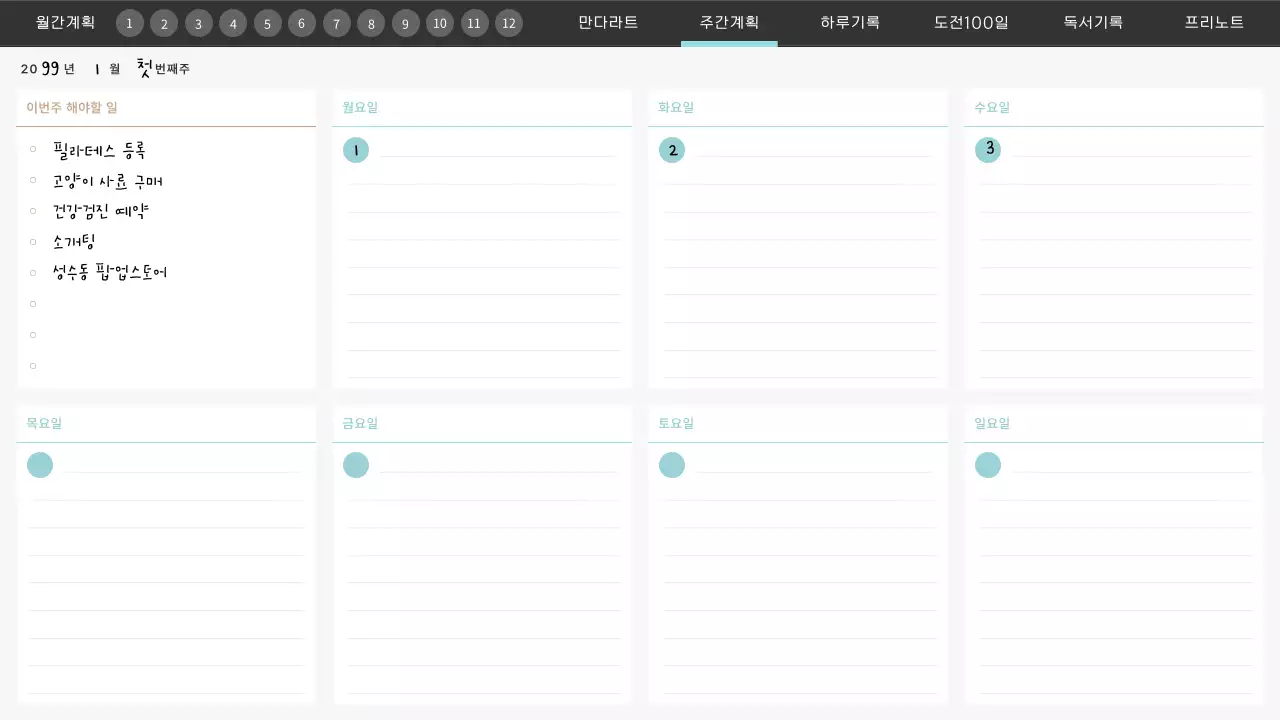The height and width of the screenshot is (720, 1280).
Task: Check off the 필라테스 등록 task bullet
Action: 33,149
